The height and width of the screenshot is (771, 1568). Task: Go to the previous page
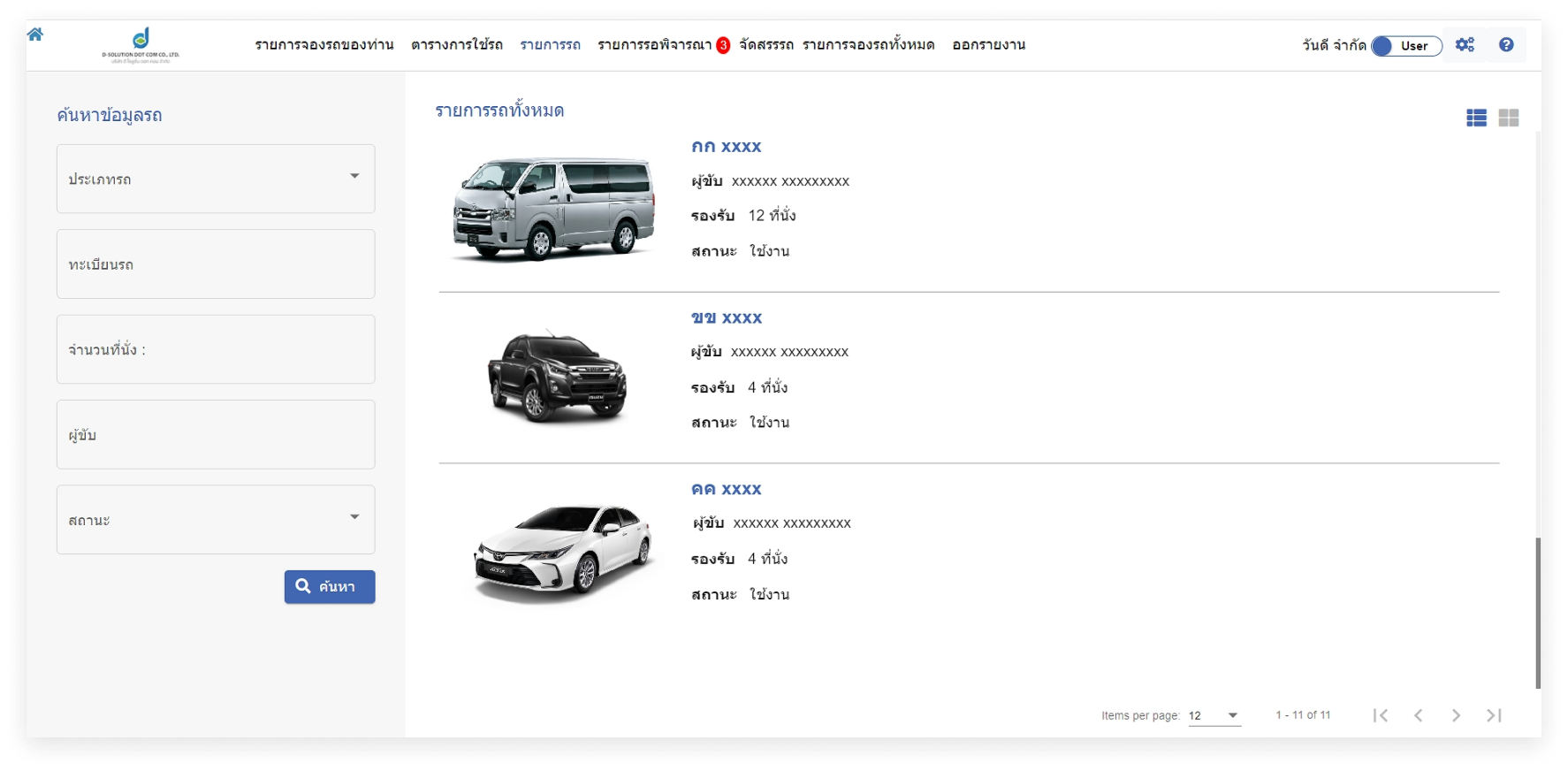pyautogui.click(x=1419, y=715)
